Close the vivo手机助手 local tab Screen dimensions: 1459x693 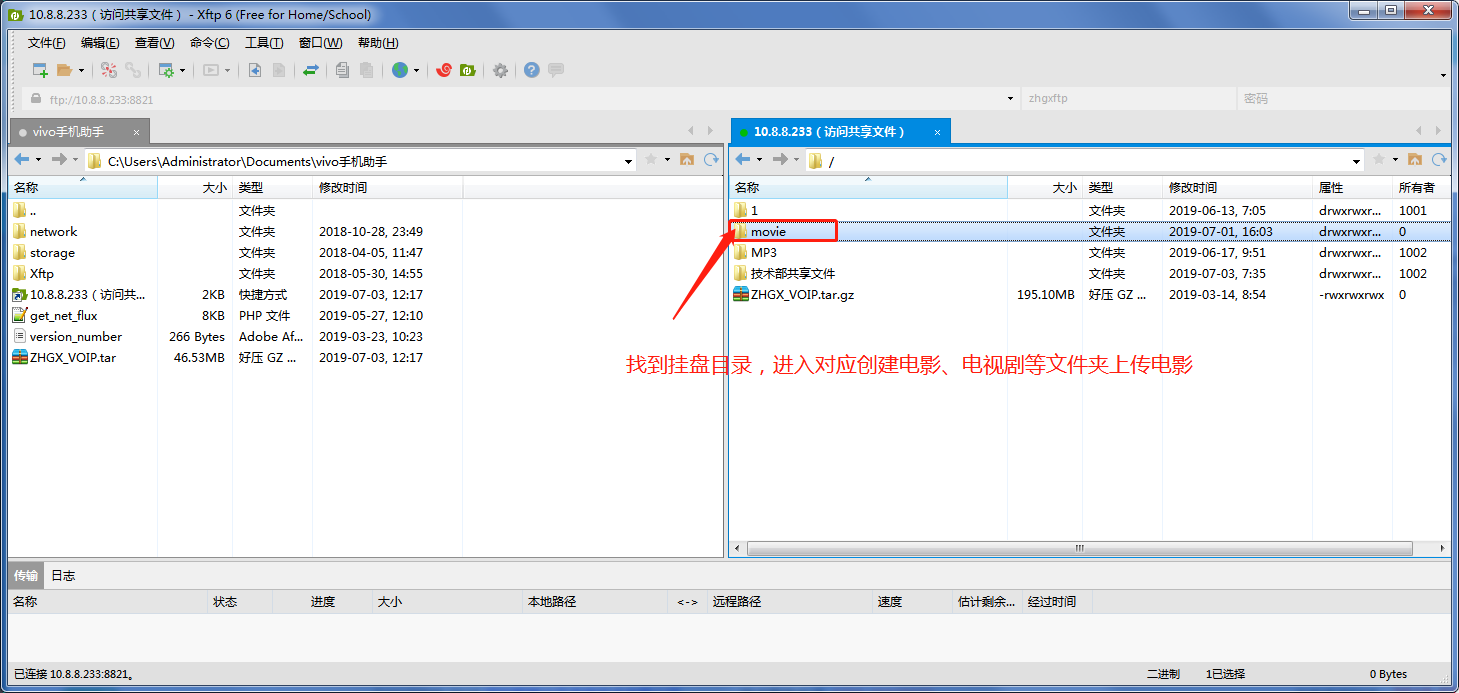click(x=137, y=132)
